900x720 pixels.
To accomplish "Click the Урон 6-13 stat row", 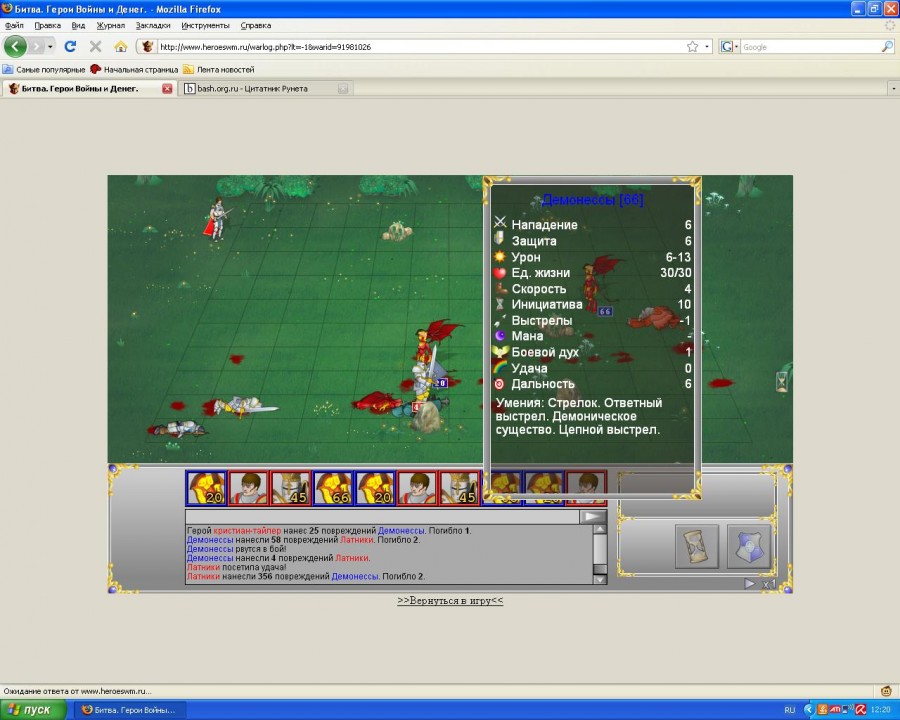I will click(x=592, y=257).
